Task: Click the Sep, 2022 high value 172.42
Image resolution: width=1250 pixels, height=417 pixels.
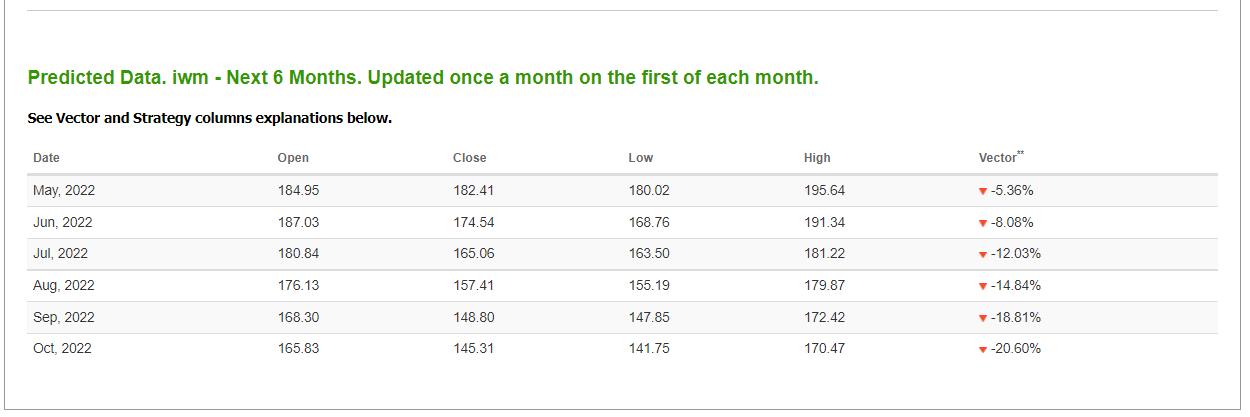Action: click(824, 317)
